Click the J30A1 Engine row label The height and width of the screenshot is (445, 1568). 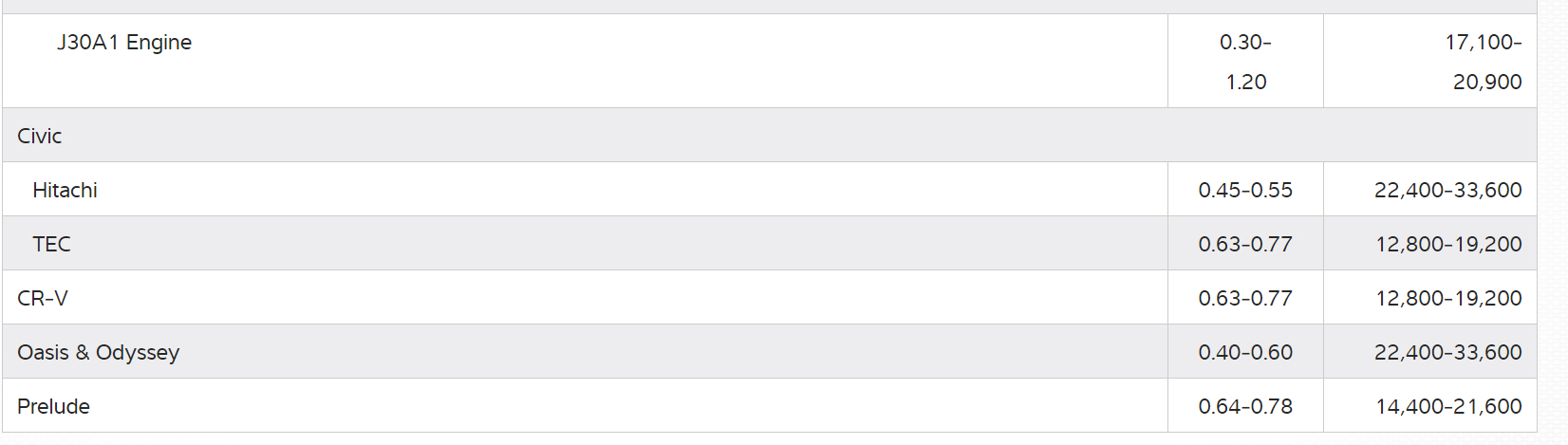pos(124,43)
